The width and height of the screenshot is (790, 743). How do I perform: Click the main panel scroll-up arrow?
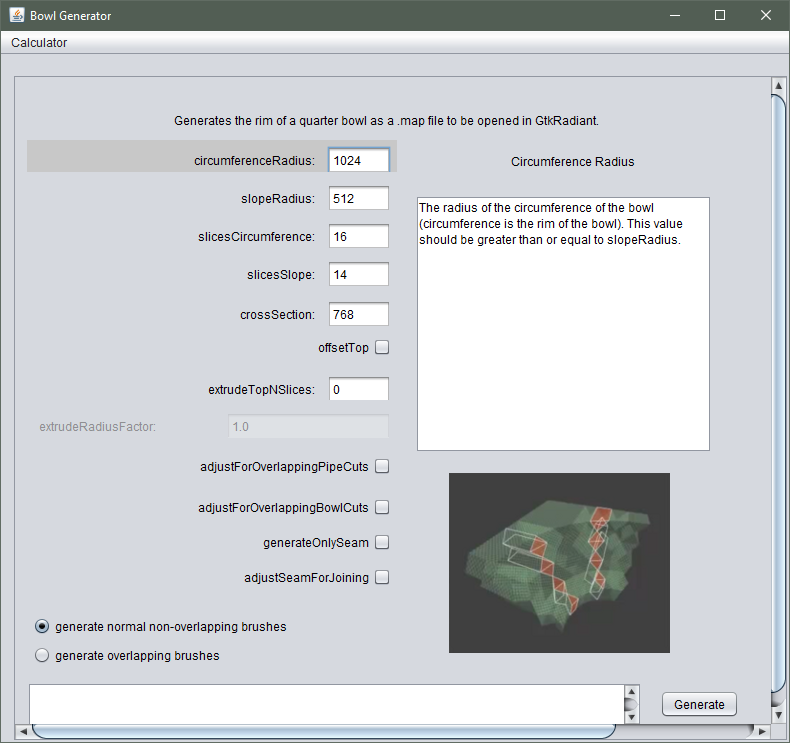(778, 86)
